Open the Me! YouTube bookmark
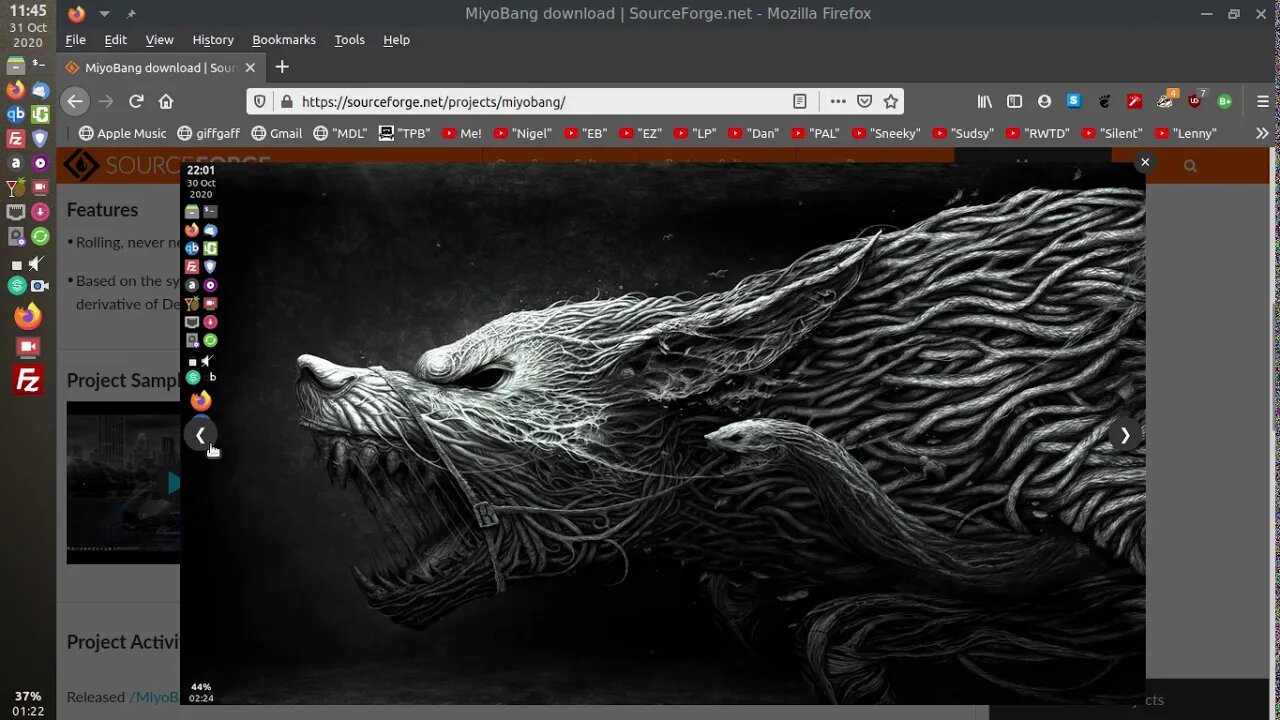Viewport: 1280px width, 720px height. [x=462, y=133]
